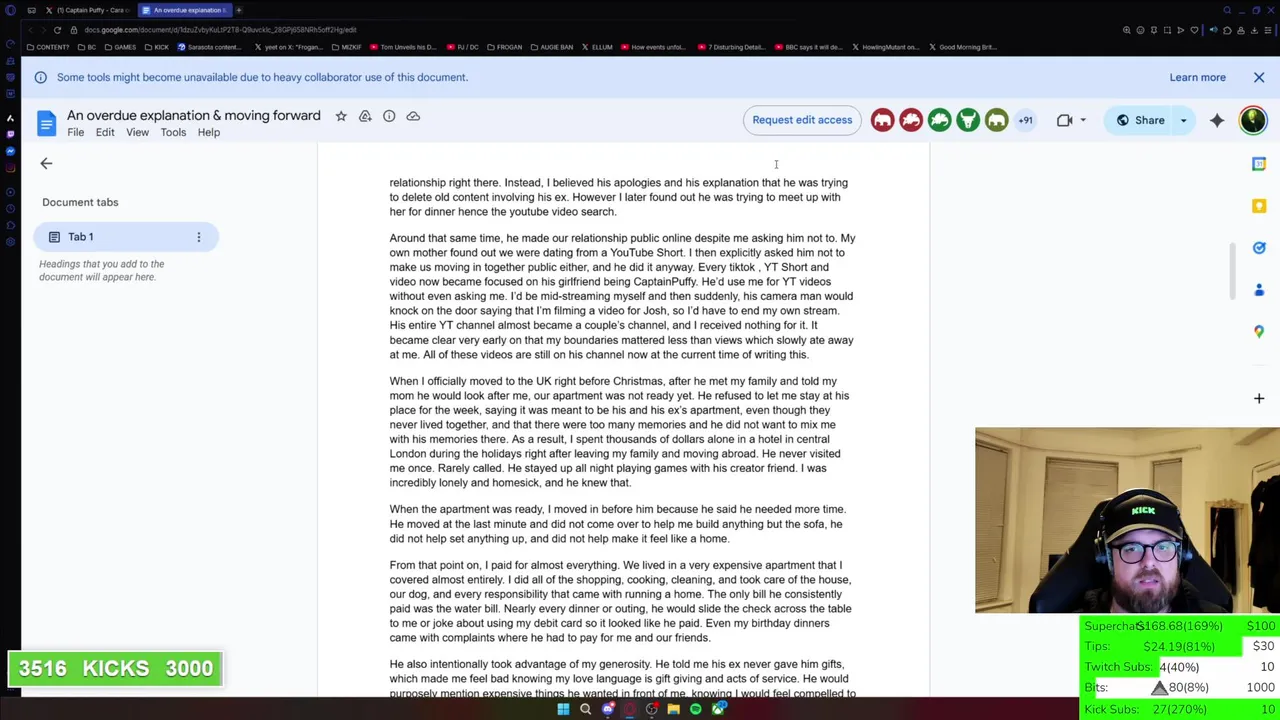Open the settings gear in Opera sidebar

click(x=10, y=241)
